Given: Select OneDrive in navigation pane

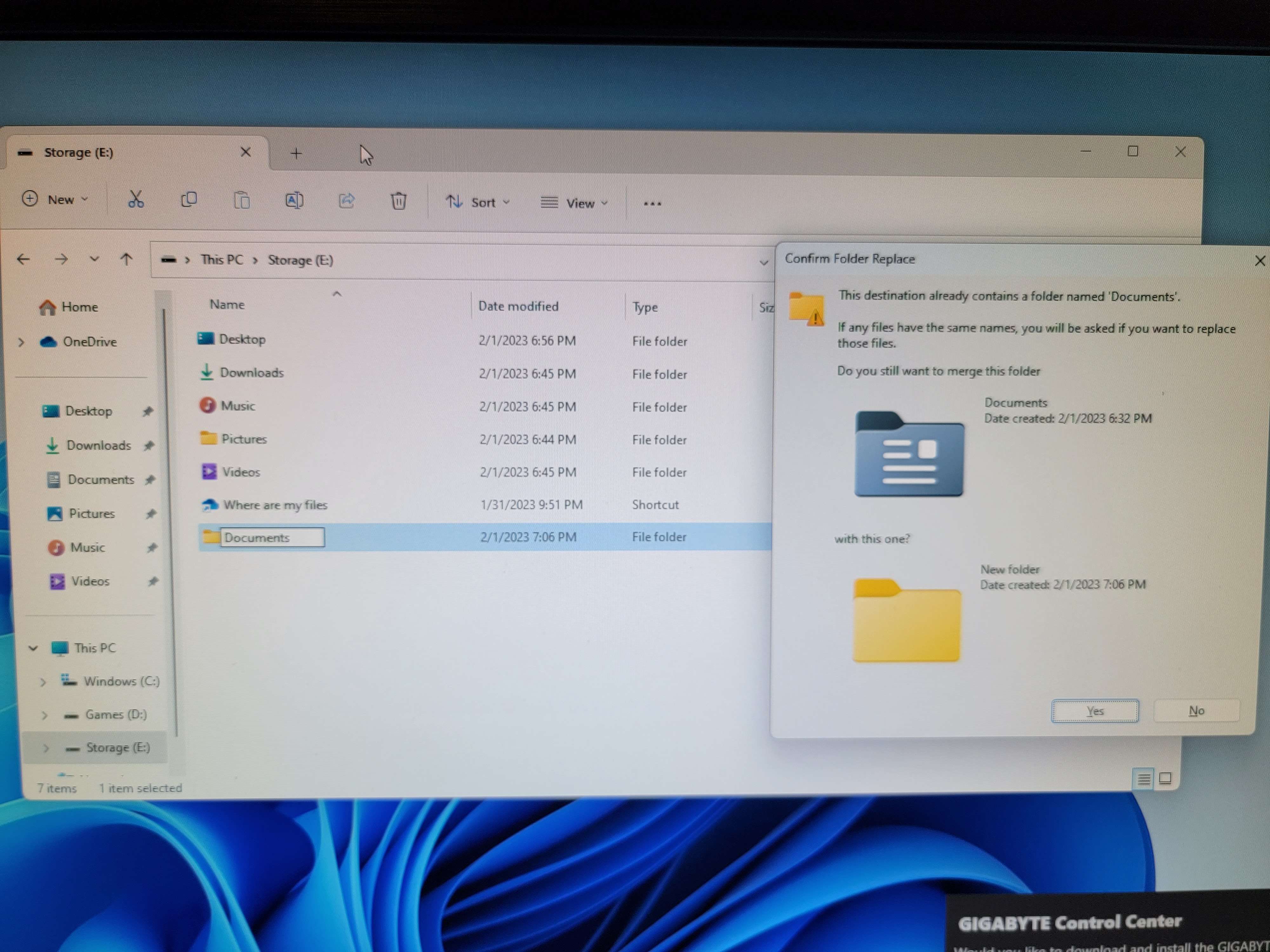Looking at the screenshot, I should pos(79,342).
